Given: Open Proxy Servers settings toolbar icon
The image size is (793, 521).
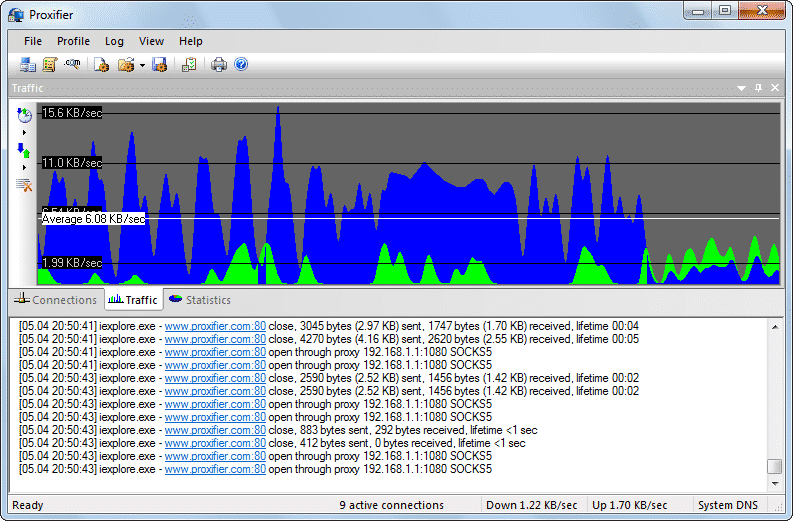Looking at the screenshot, I should pos(27,65).
